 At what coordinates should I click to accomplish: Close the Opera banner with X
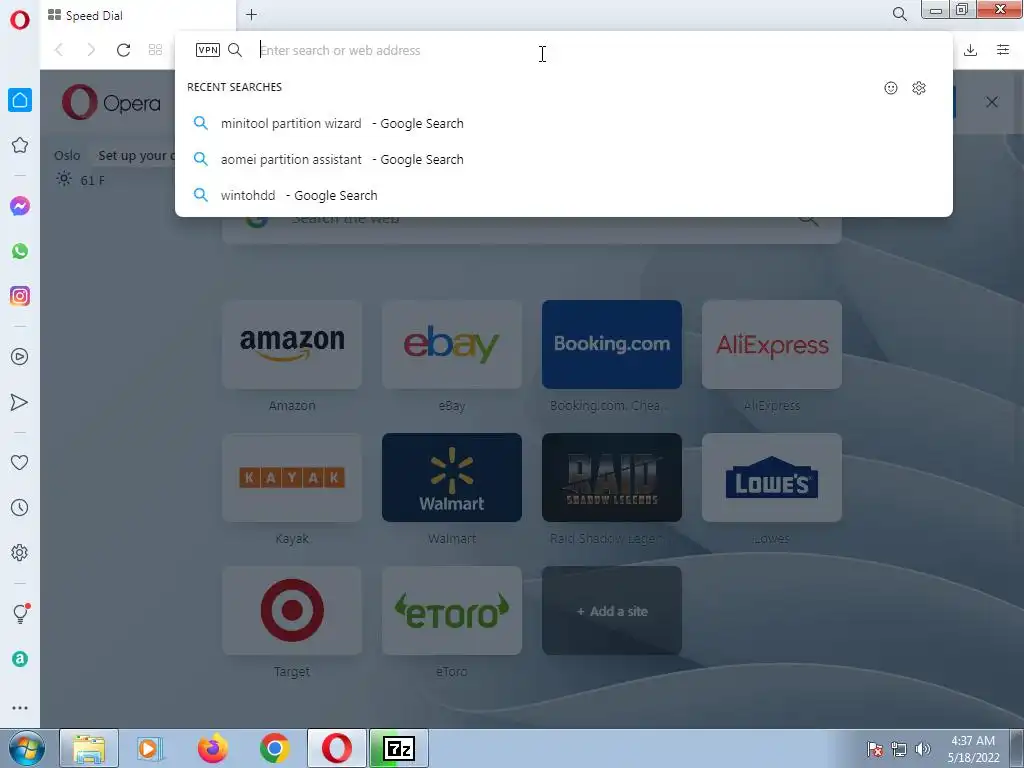(991, 103)
